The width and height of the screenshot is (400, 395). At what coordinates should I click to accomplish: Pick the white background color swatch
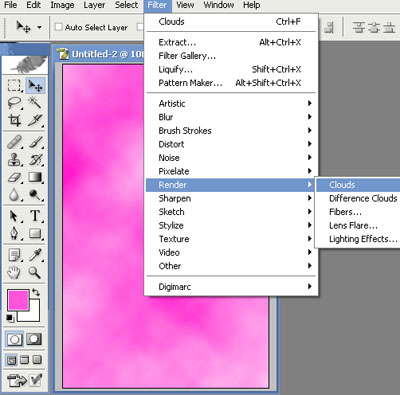tap(33, 315)
